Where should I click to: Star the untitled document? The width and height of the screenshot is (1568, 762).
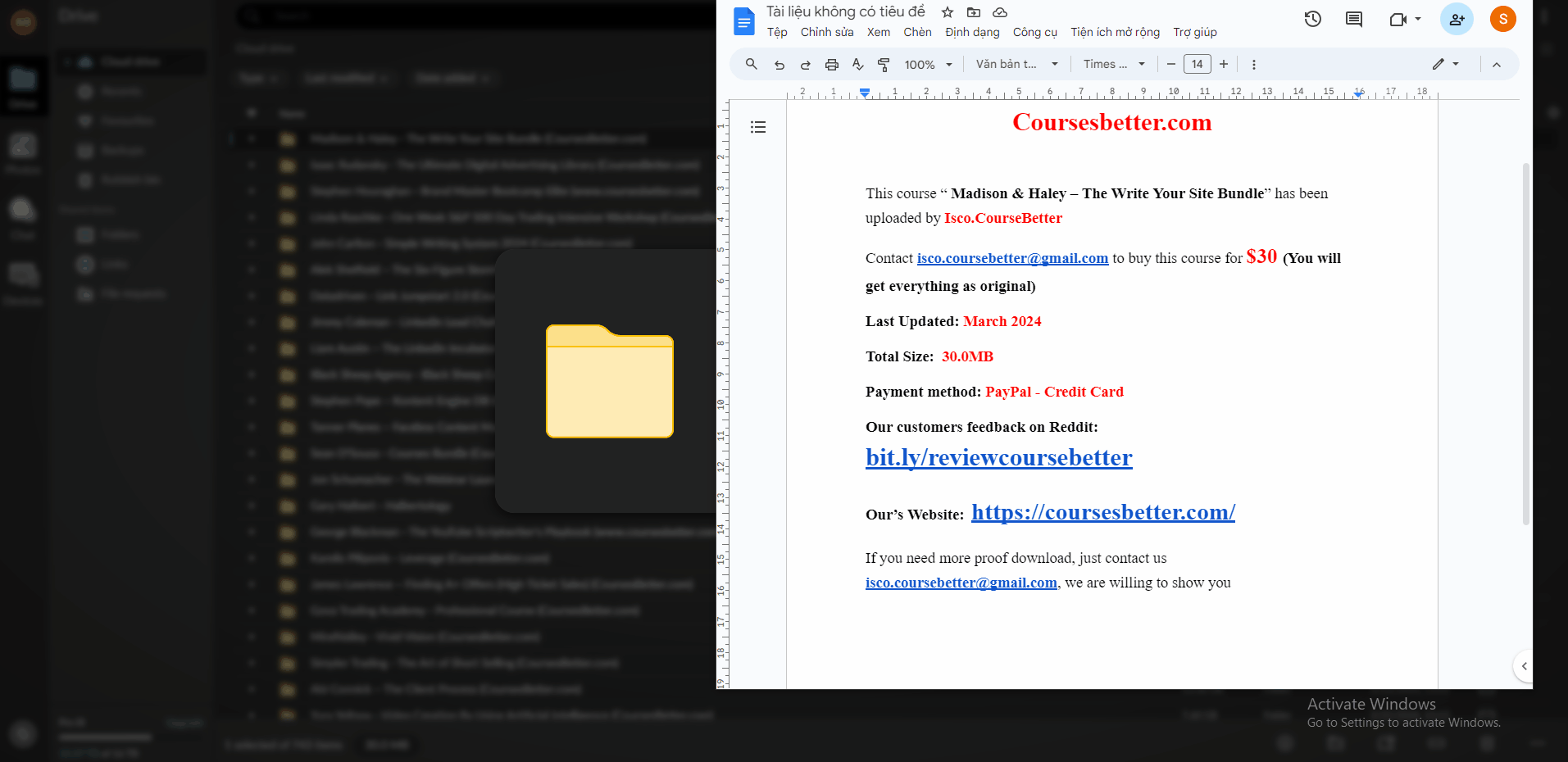[948, 12]
